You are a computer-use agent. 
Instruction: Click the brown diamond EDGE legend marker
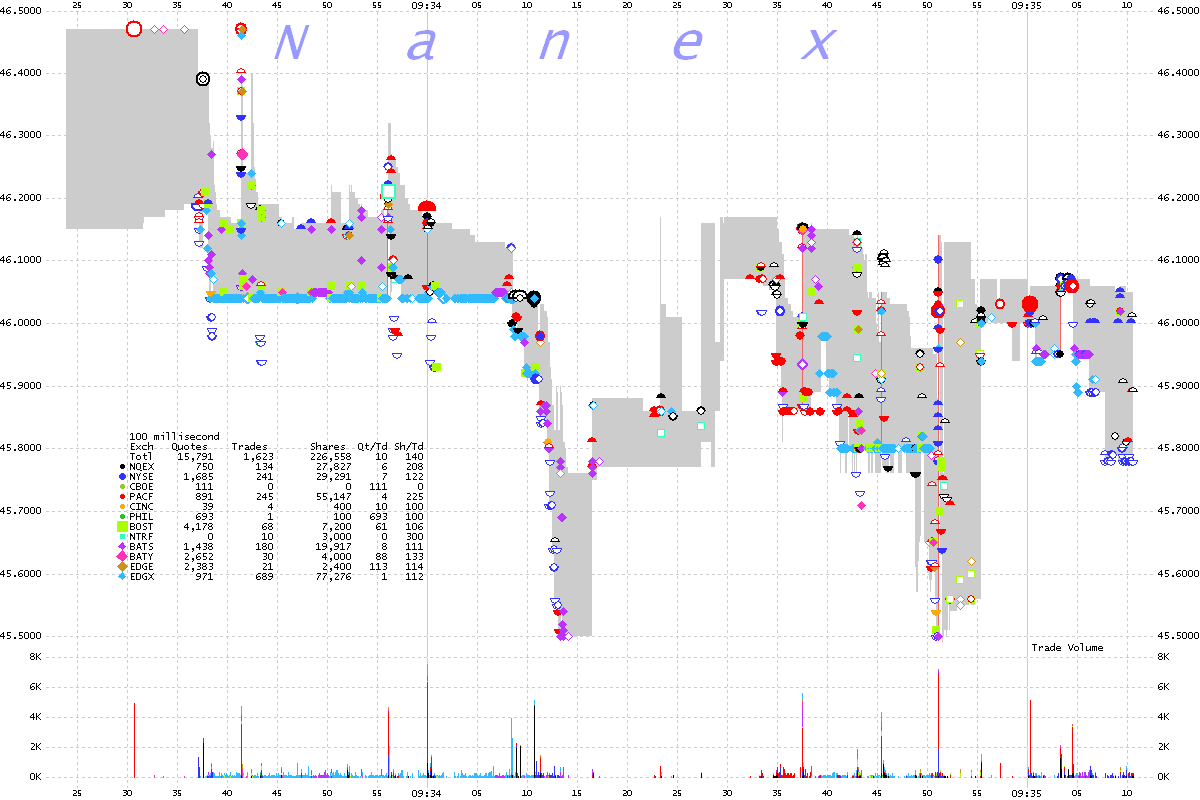[122, 564]
